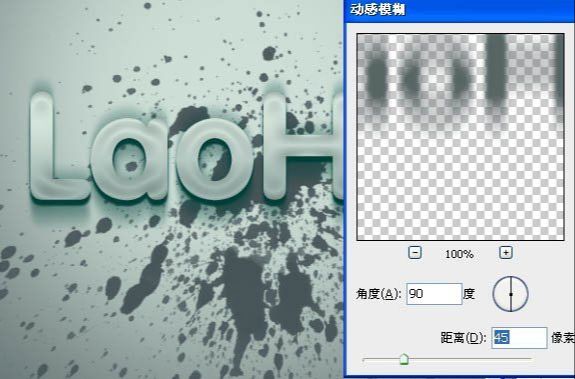Click the 动感模糊 dialog title bar
The image size is (575, 379).
(x=460, y=10)
